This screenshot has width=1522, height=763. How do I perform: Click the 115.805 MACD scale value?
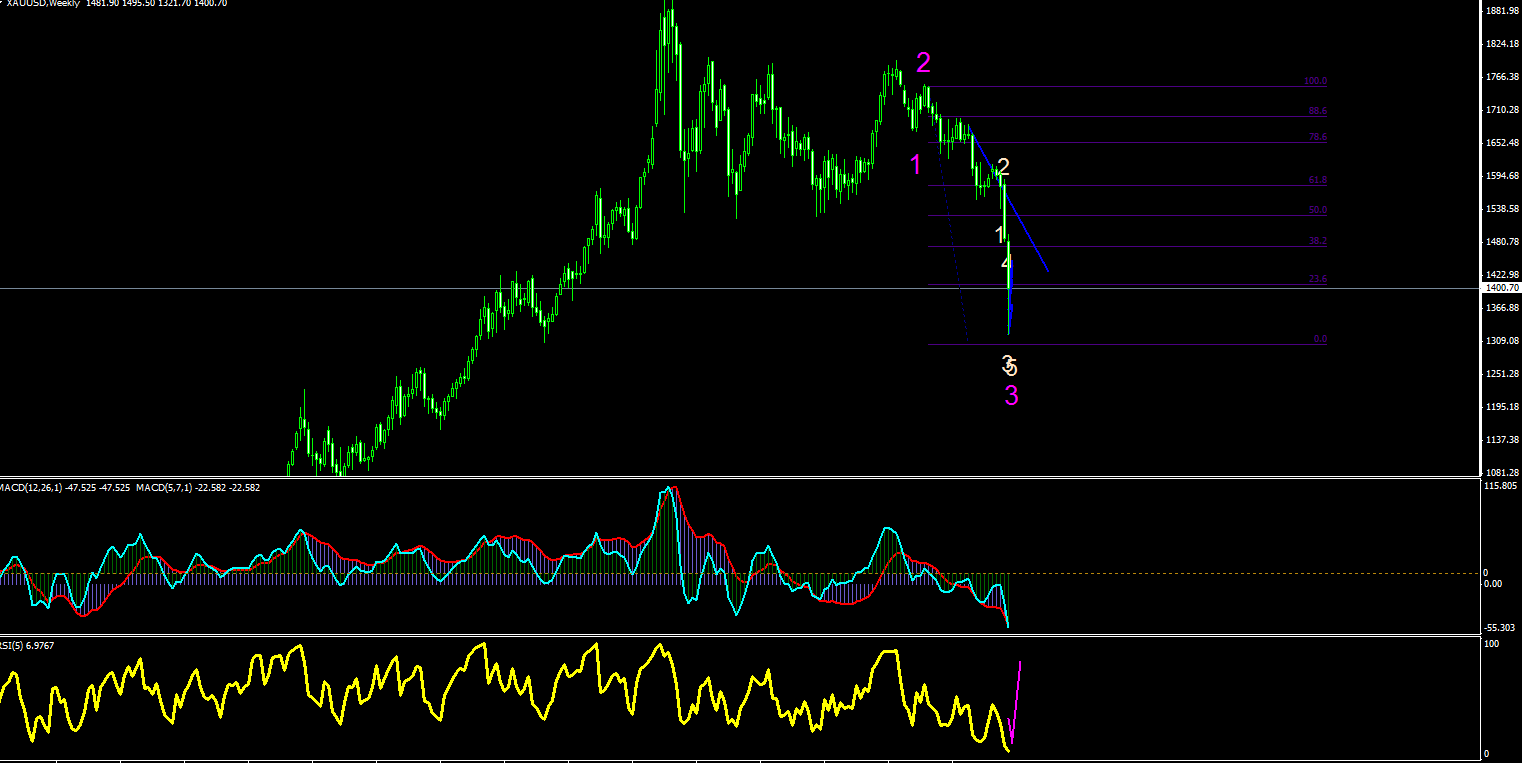[1502, 486]
